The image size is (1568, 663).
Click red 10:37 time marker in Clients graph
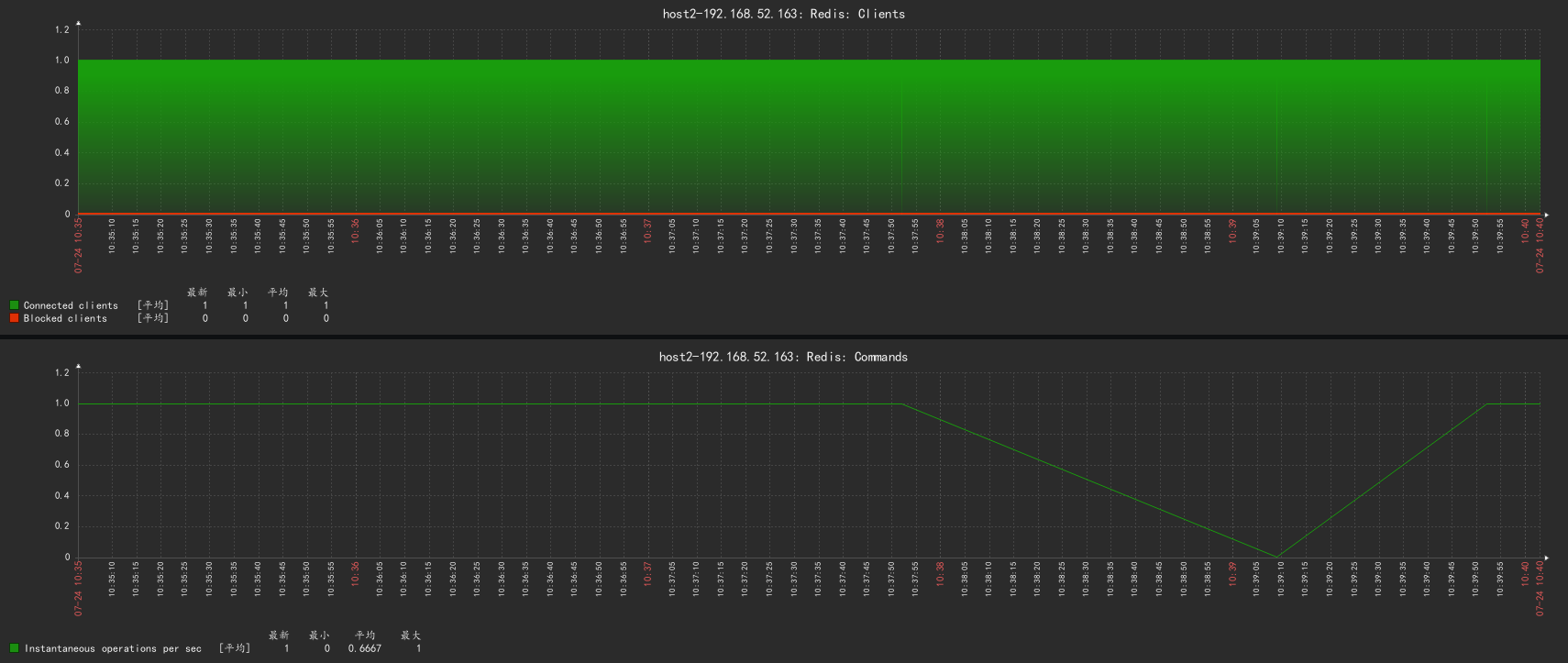(648, 230)
